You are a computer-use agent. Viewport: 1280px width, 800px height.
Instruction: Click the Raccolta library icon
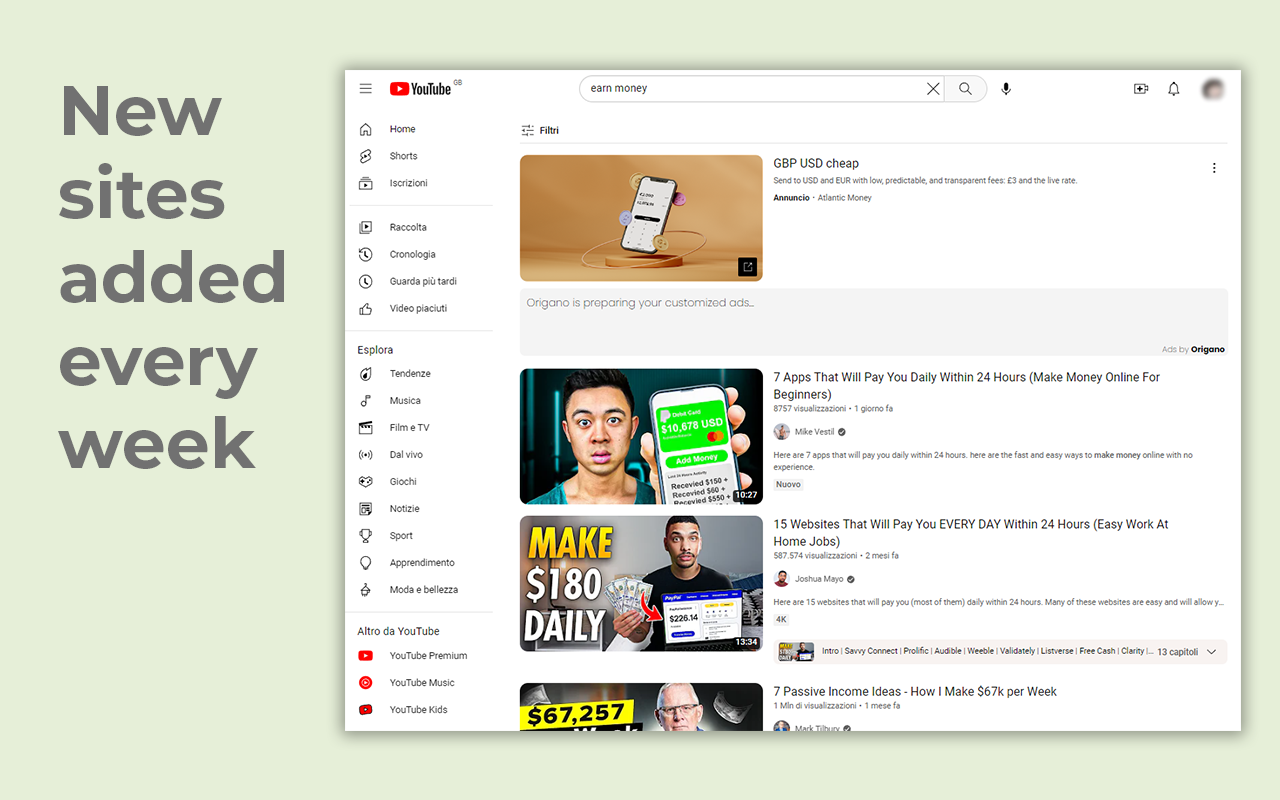pos(366,227)
